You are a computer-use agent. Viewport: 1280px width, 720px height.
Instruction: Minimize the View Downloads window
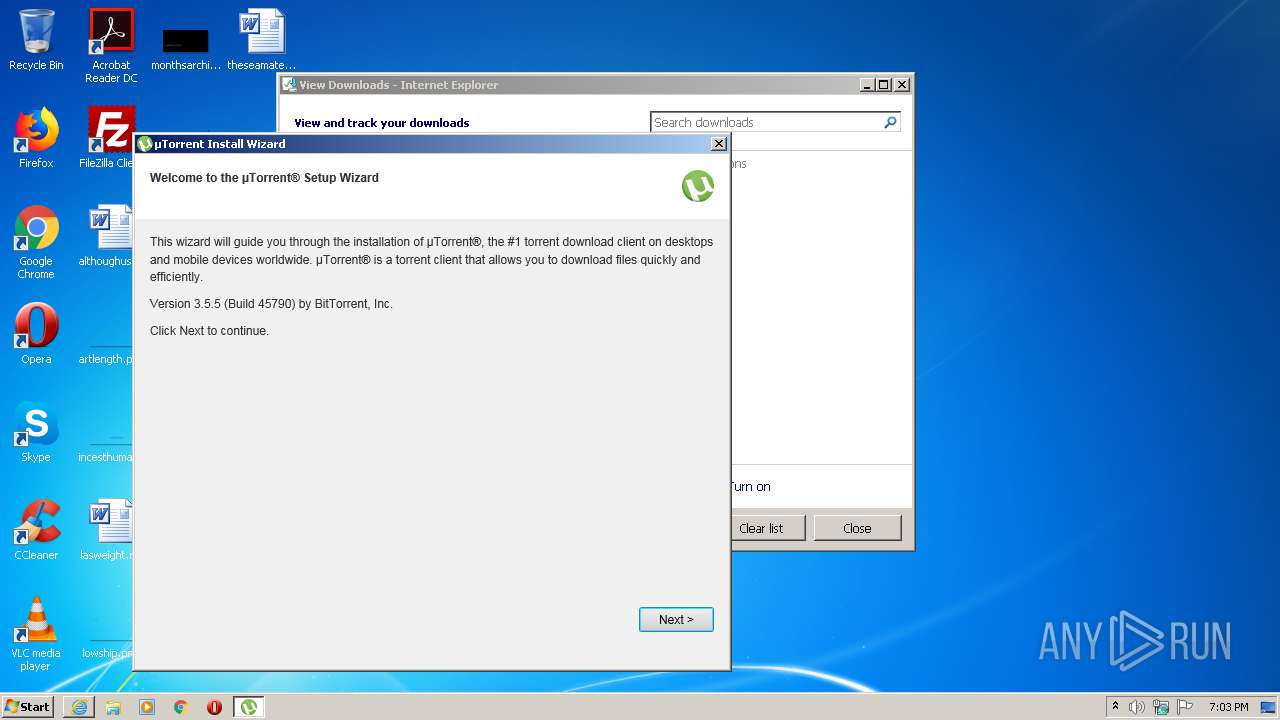click(867, 85)
